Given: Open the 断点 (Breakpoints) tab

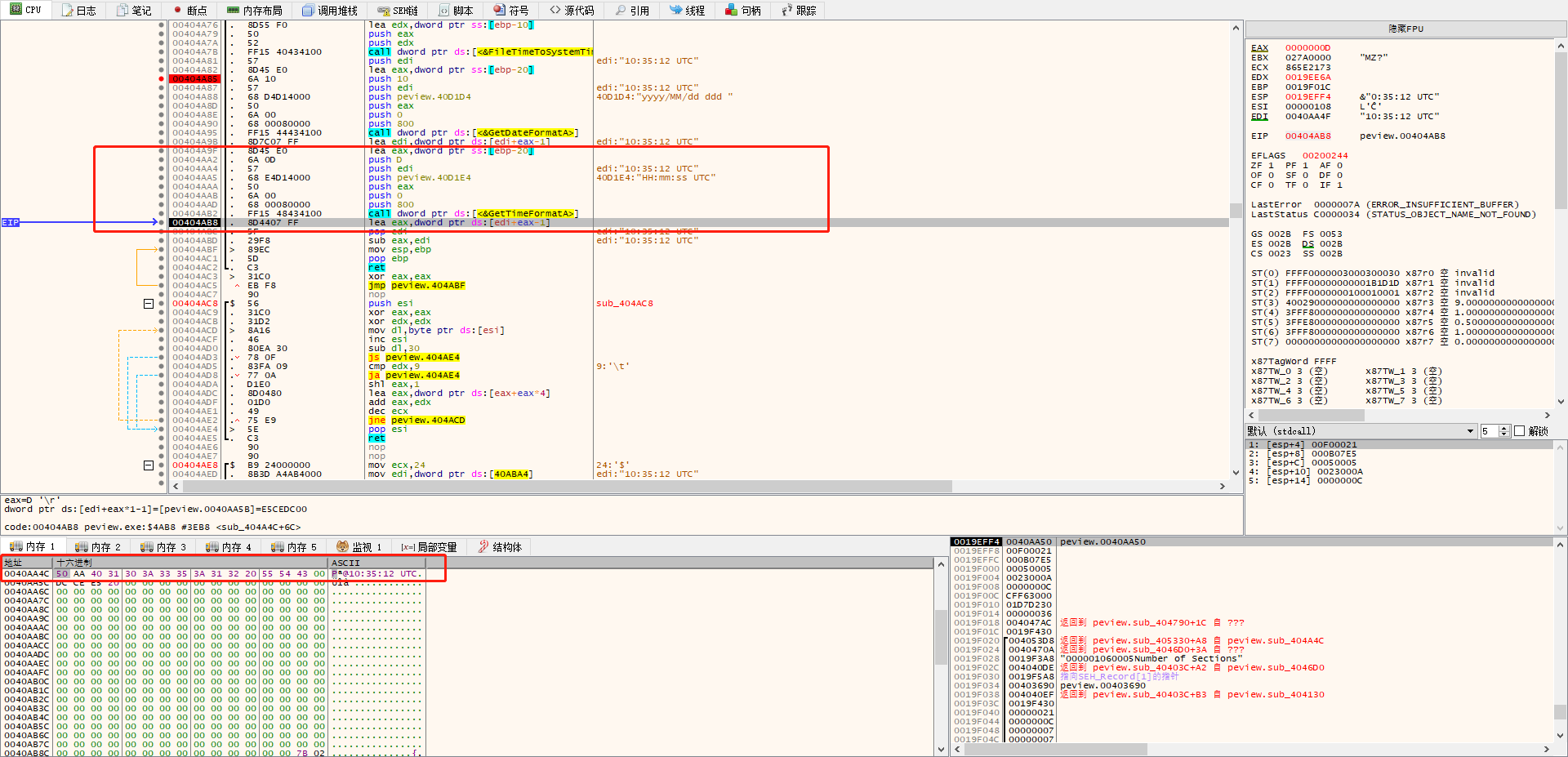Looking at the screenshot, I should [x=189, y=10].
